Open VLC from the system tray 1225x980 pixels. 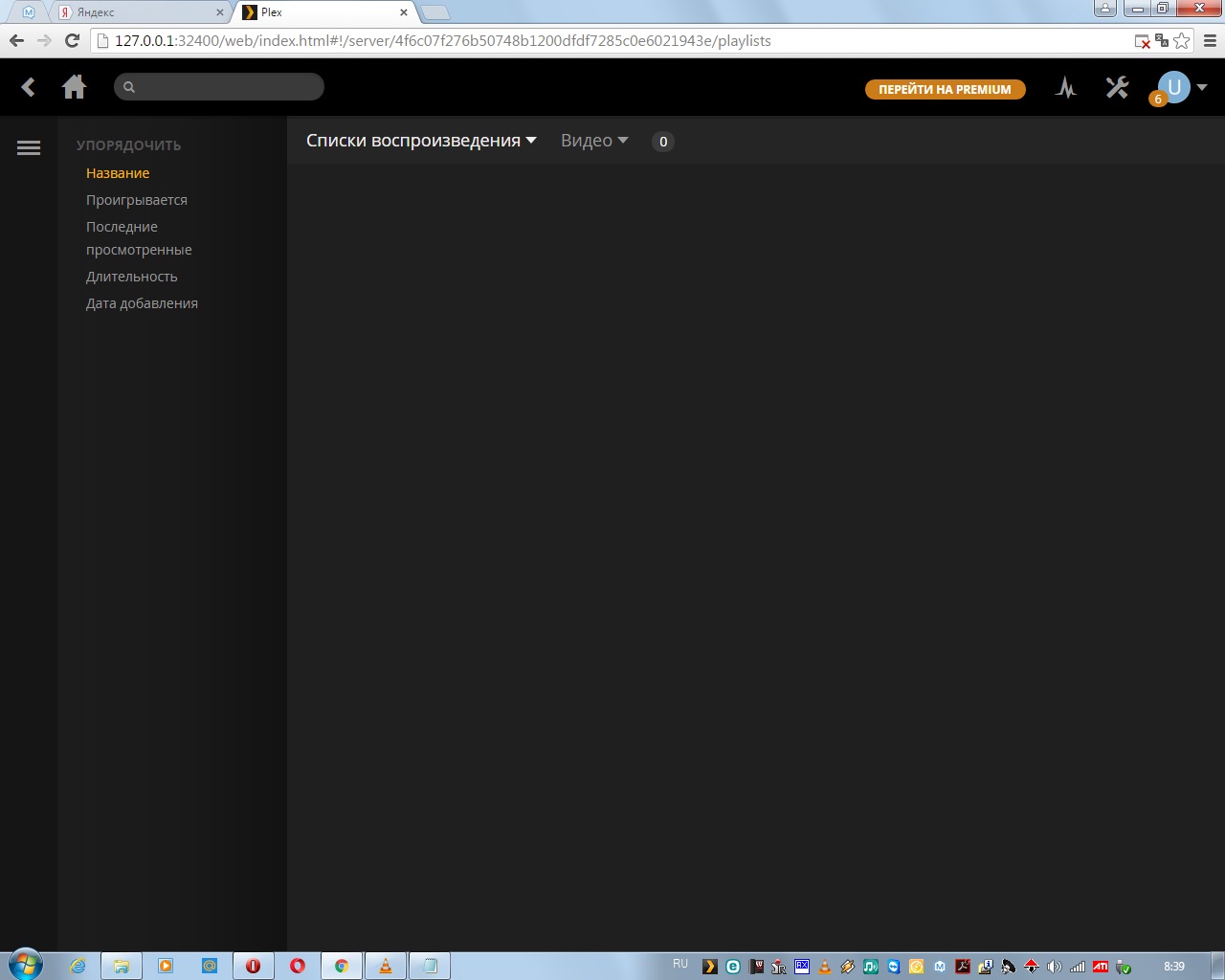click(x=824, y=966)
